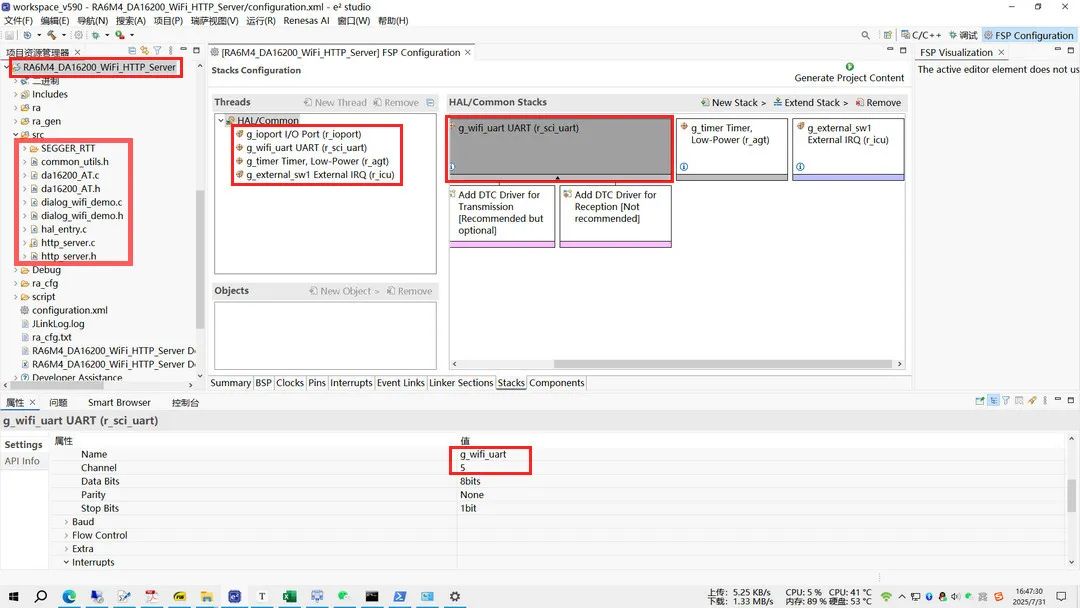The height and width of the screenshot is (608, 1080).
Task: Open Excel from the taskbar
Action: coord(289,596)
